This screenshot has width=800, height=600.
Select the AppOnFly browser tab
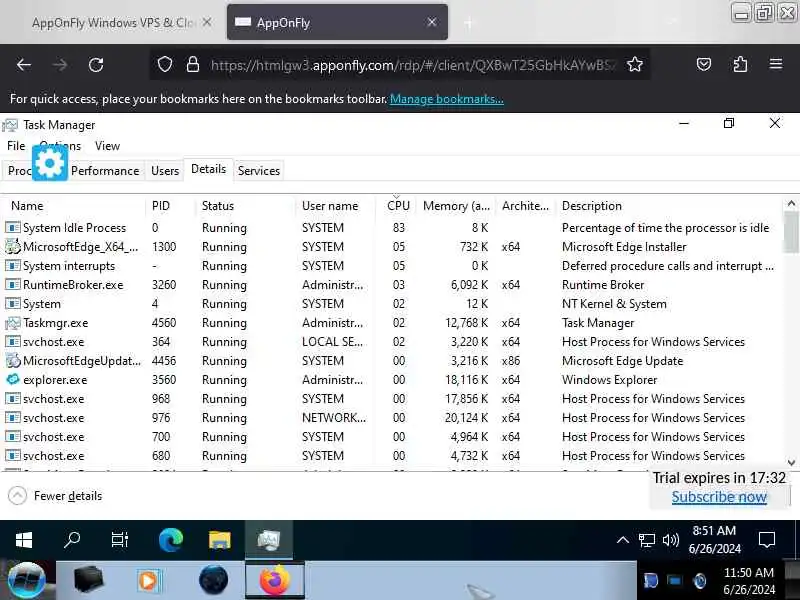click(337, 22)
